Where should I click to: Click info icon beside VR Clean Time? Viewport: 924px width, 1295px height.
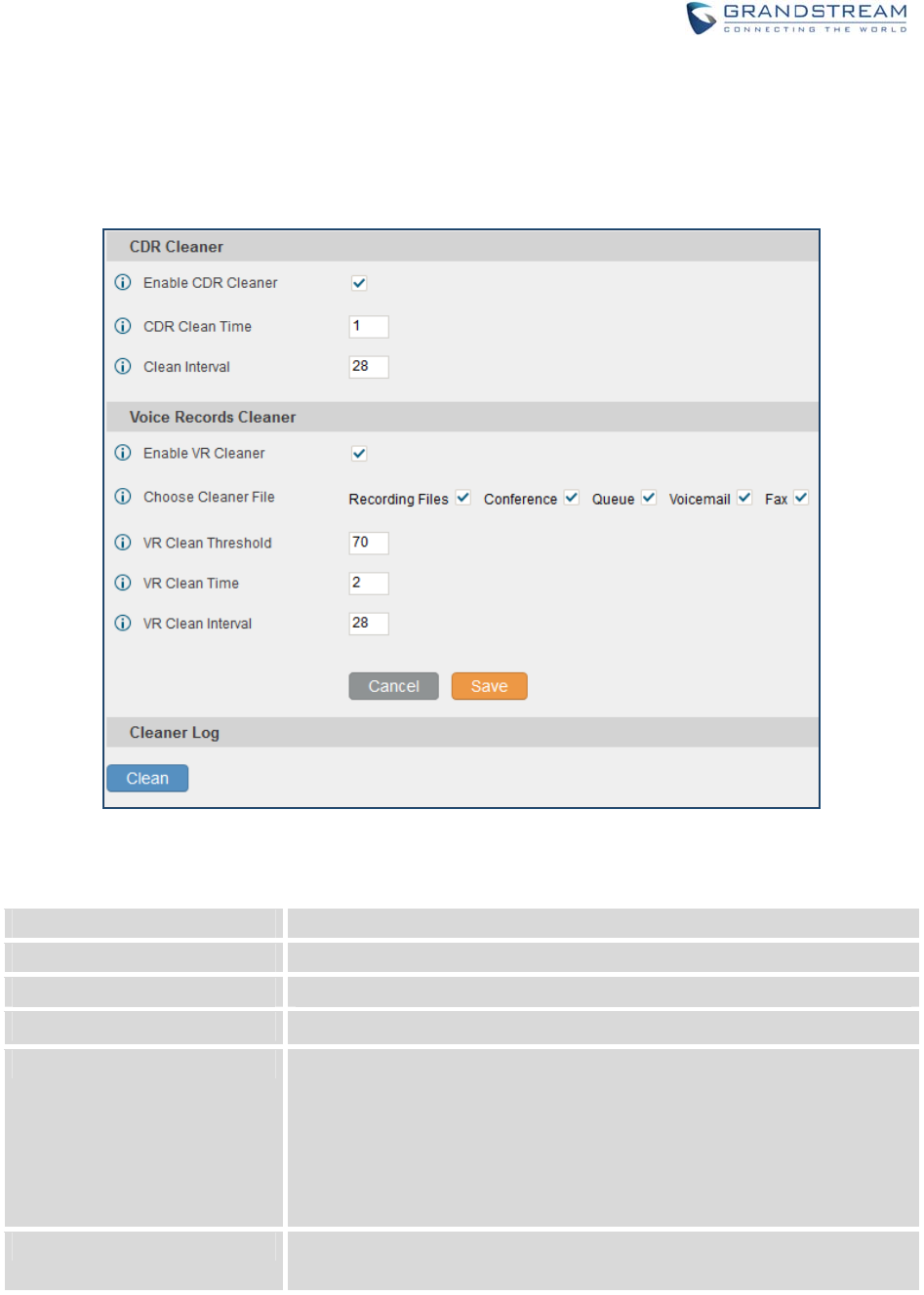pyautogui.click(x=123, y=583)
